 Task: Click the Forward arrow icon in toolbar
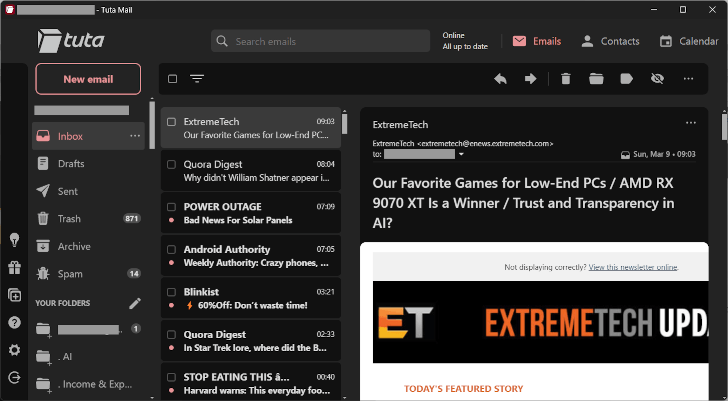click(x=530, y=79)
